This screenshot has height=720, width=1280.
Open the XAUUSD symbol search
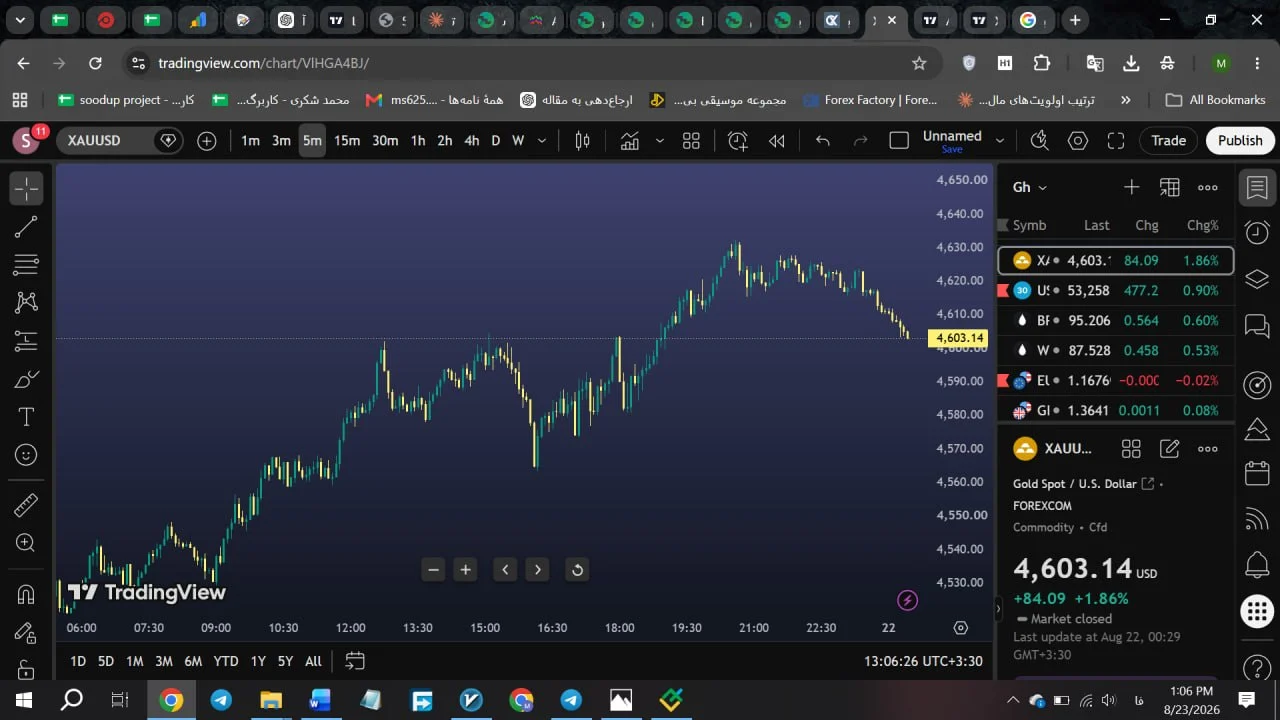point(105,141)
